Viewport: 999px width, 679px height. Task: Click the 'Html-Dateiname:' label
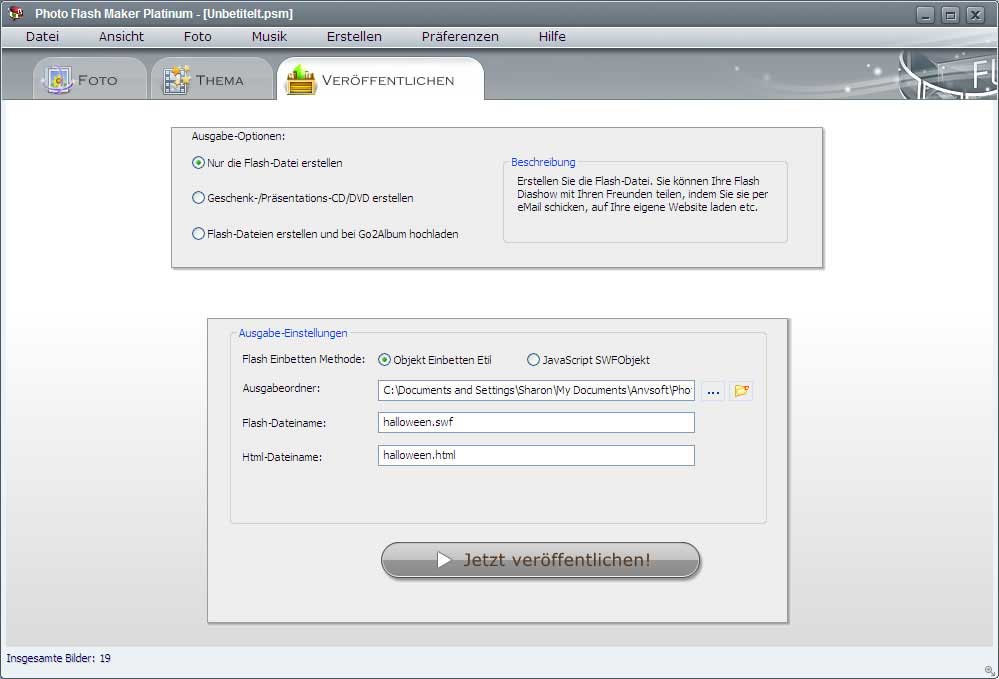(282, 457)
